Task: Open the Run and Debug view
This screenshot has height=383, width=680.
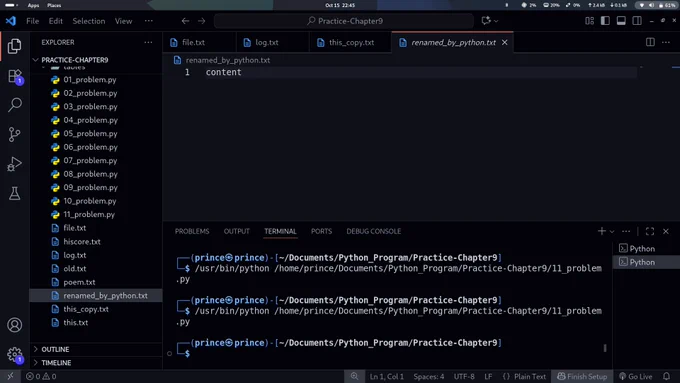Action: (x=14, y=164)
